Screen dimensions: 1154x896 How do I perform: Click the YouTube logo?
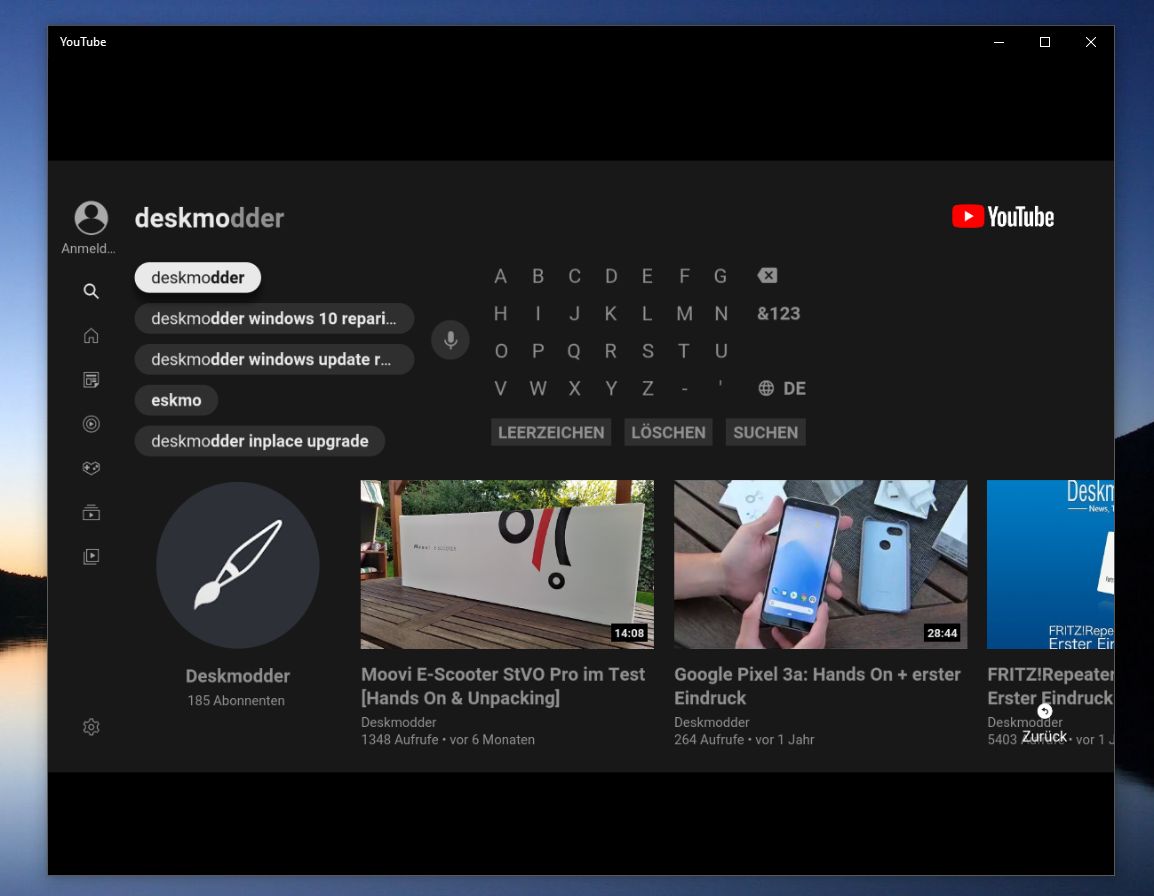pyautogui.click(x=1003, y=216)
